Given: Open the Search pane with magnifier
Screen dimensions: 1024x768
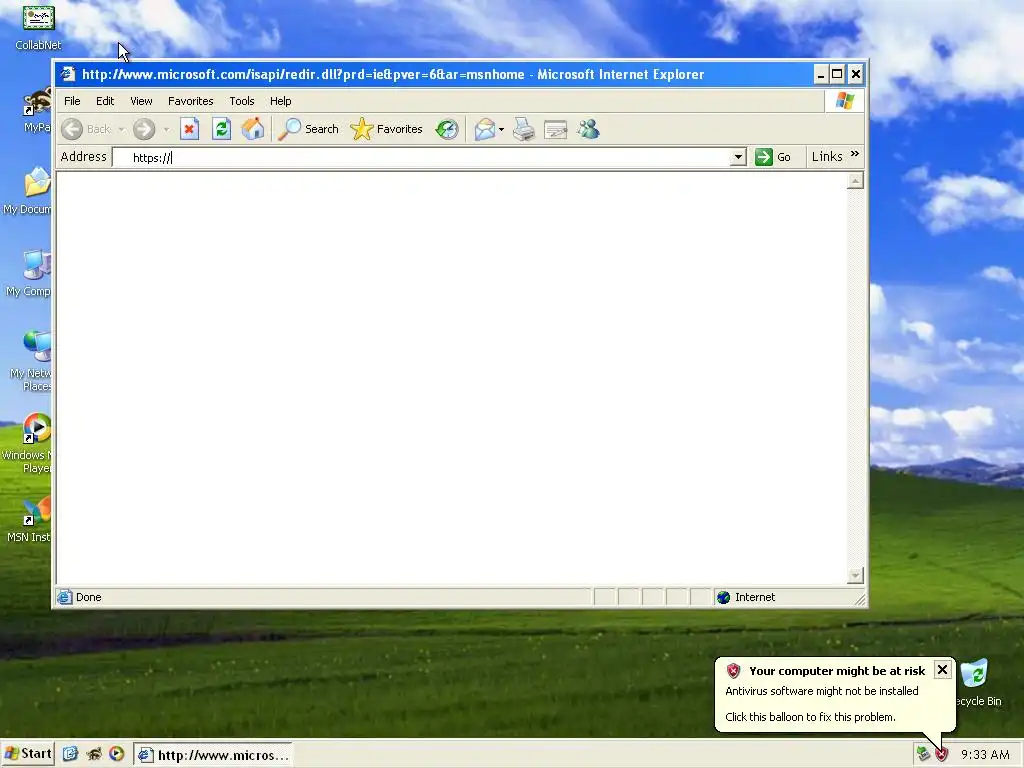Looking at the screenshot, I should point(308,129).
